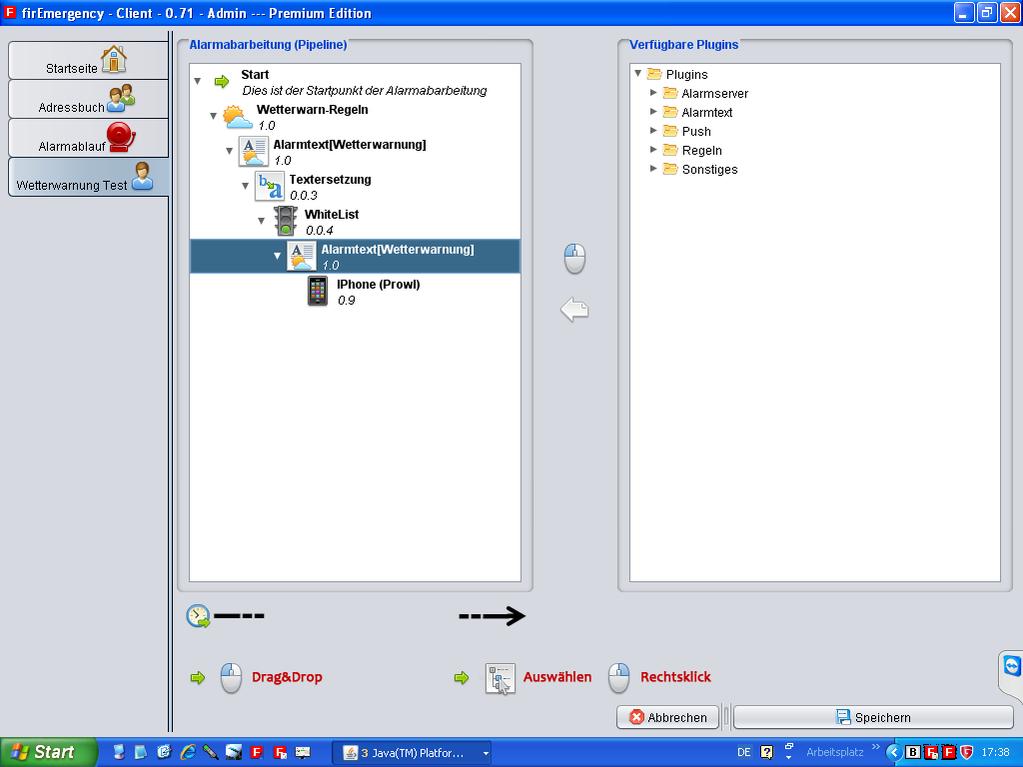The image size is (1023, 767).
Task: Collapse the root Plugins folder
Action: [x=638, y=73]
